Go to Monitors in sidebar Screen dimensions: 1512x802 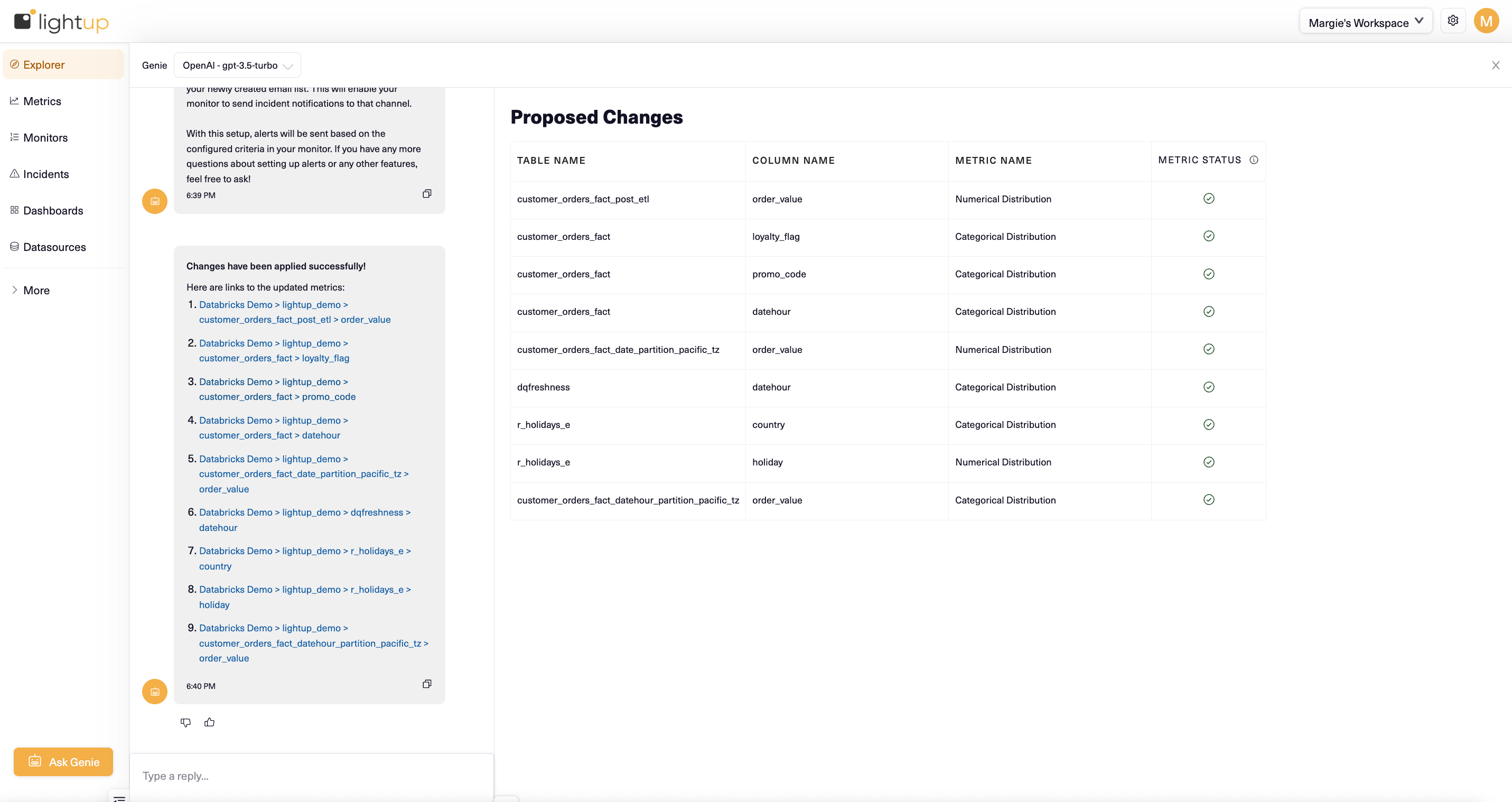[x=45, y=137]
